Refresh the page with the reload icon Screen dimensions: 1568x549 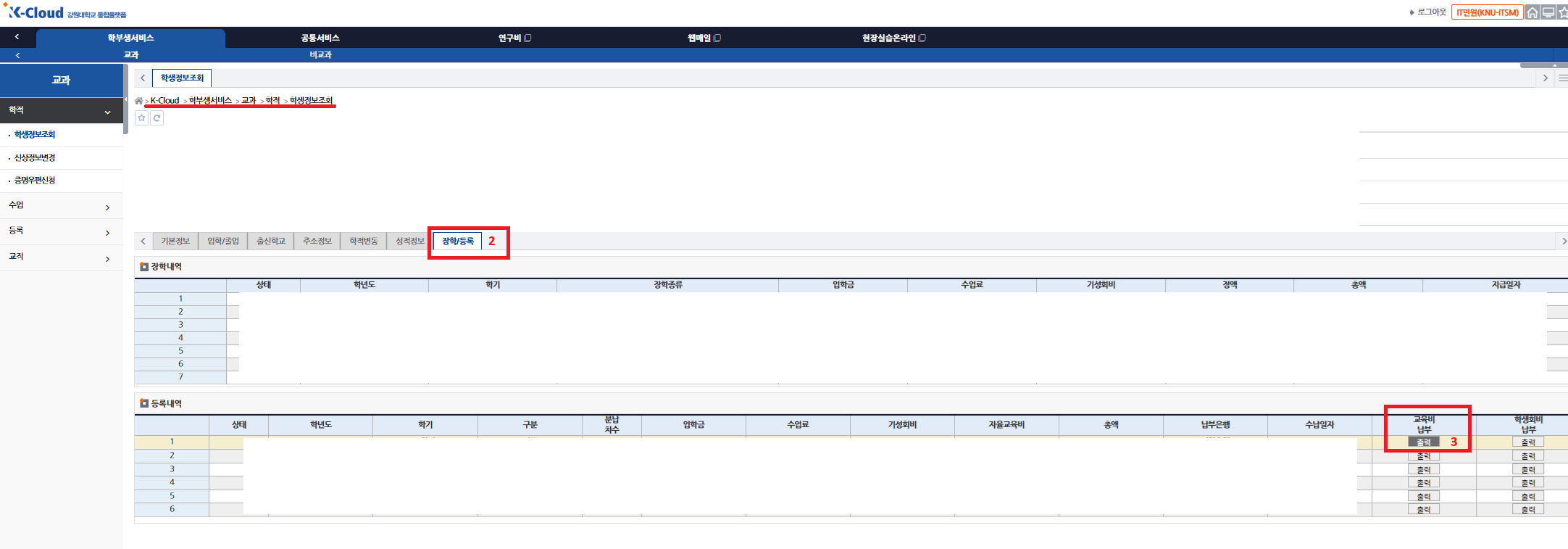(157, 117)
